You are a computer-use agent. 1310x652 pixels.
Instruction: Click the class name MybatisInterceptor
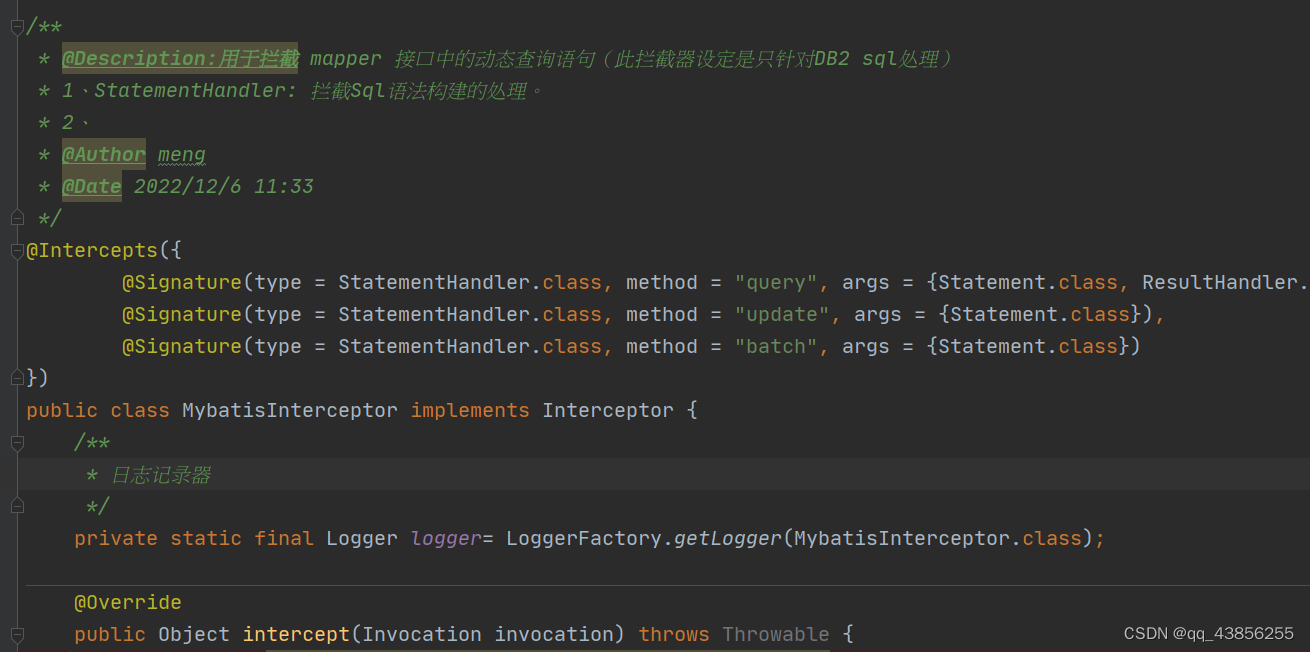tap(289, 409)
